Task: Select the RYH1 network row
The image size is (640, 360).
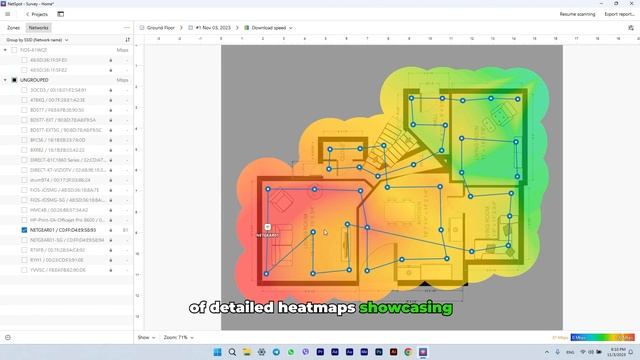Action: [x=67, y=260]
